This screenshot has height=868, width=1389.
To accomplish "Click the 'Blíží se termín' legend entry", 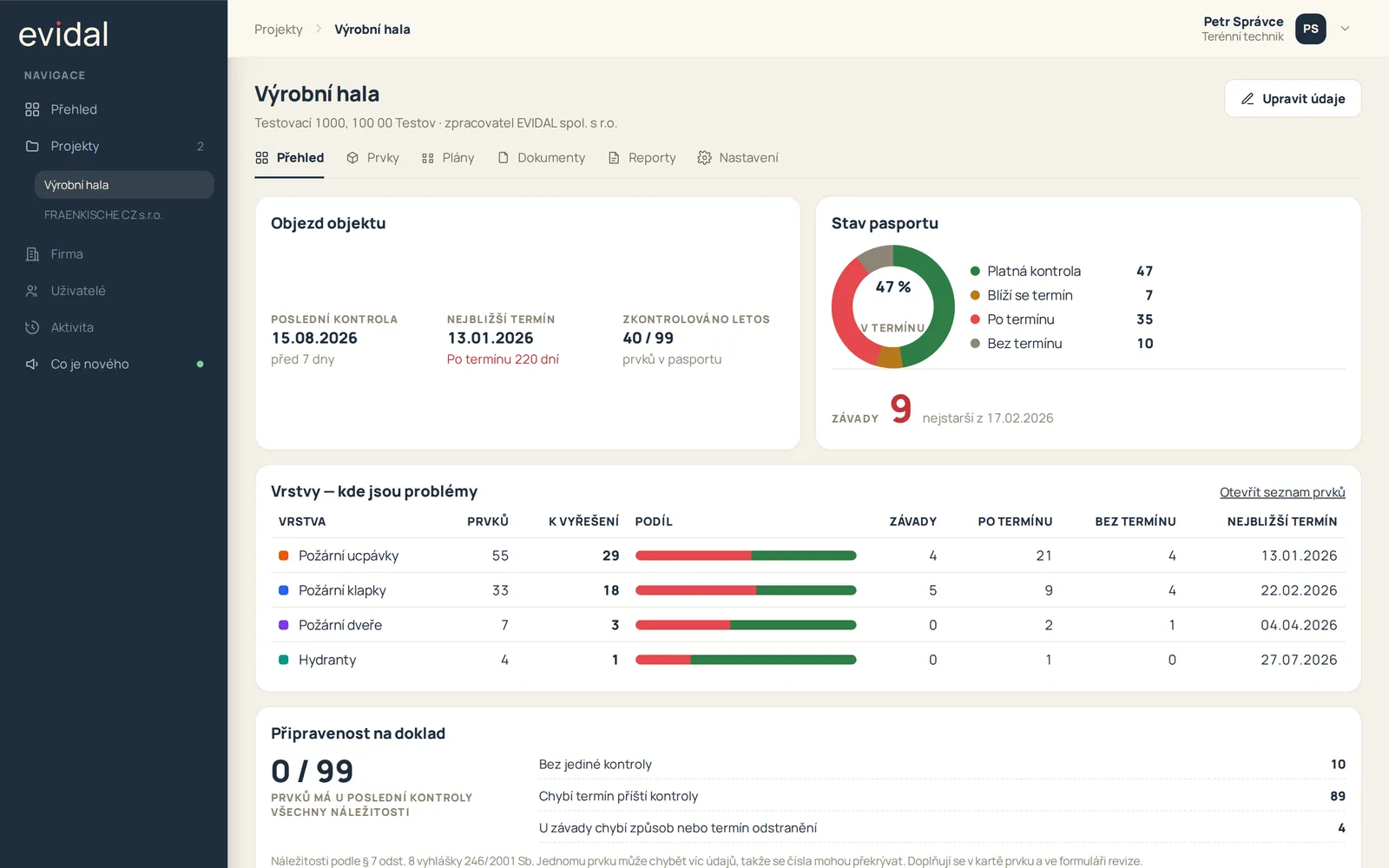I will 1061,296.
